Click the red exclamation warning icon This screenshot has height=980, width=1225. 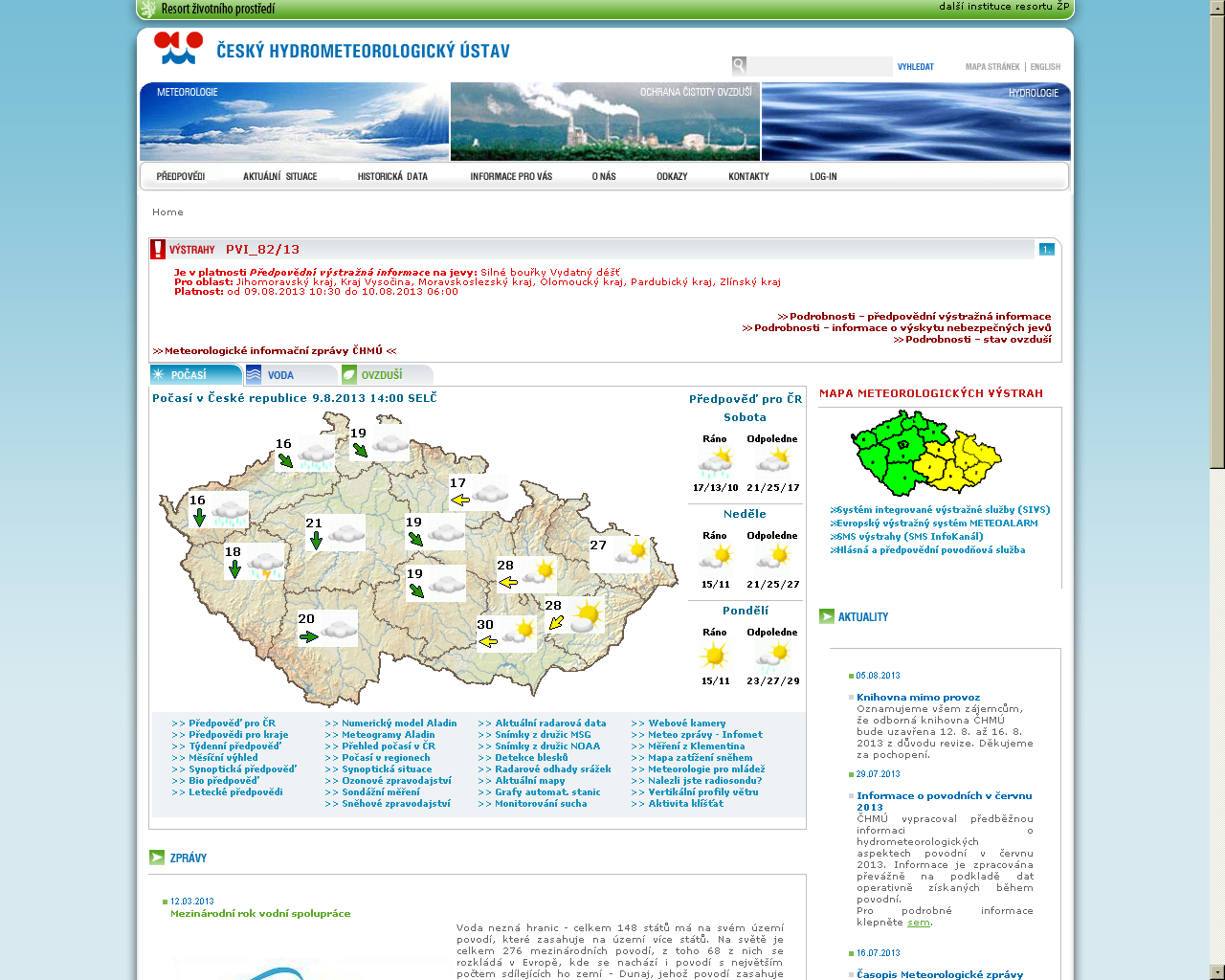point(158,250)
